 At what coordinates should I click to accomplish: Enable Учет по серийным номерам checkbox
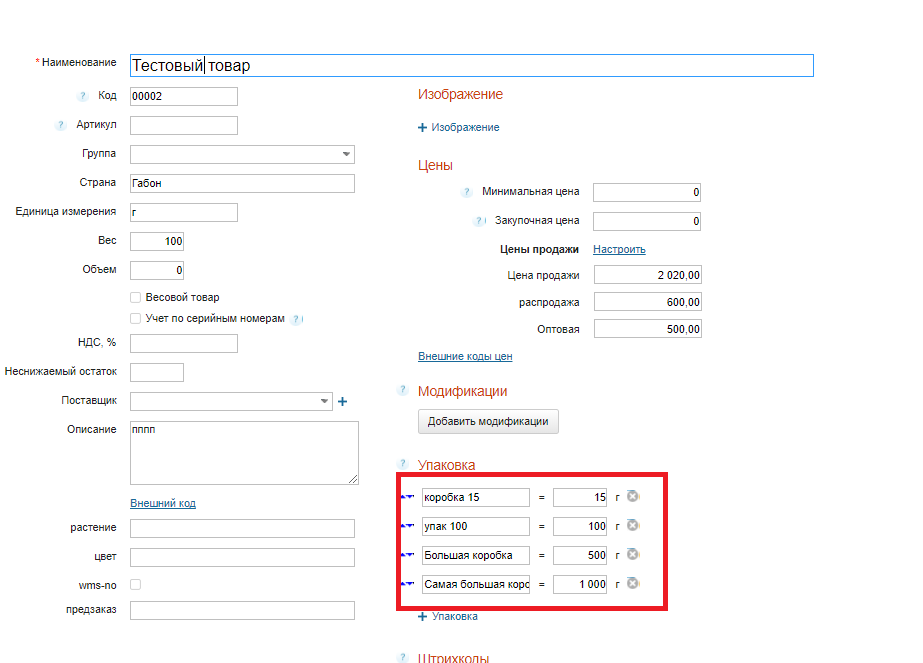coord(135,319)
